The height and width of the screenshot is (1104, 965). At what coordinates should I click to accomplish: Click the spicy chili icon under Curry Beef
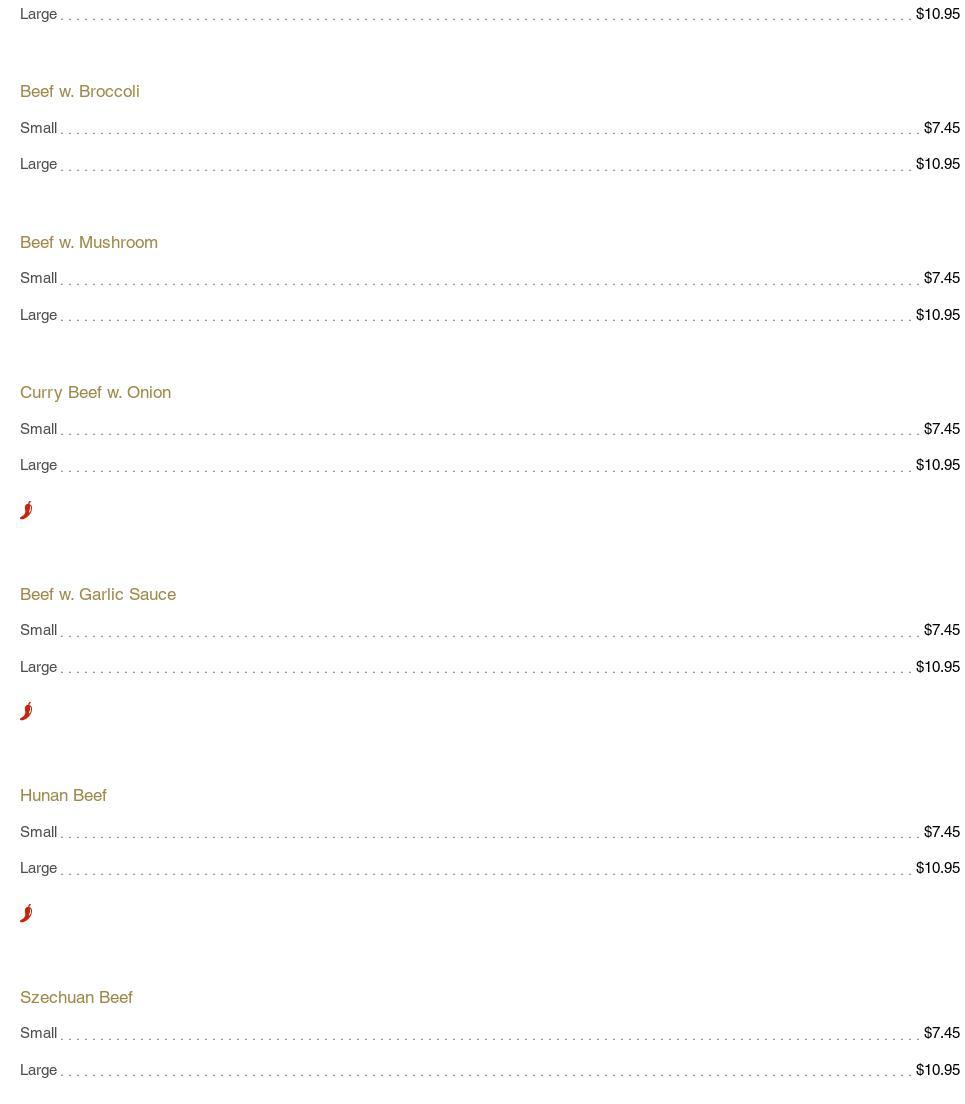26,510
